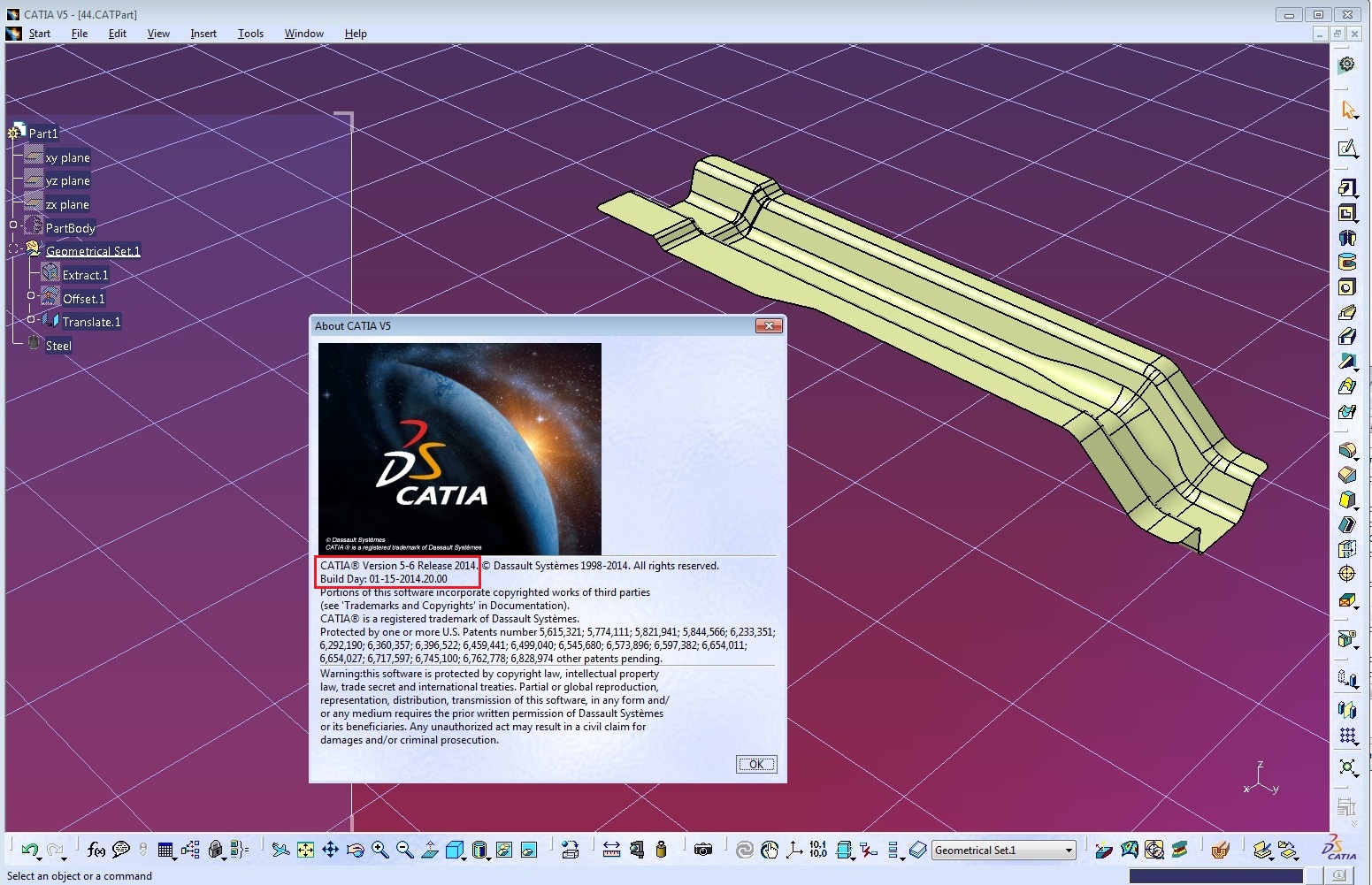Click the Zoom In magnifier
Screen dimensions: 1372x885
coord(379,850)
